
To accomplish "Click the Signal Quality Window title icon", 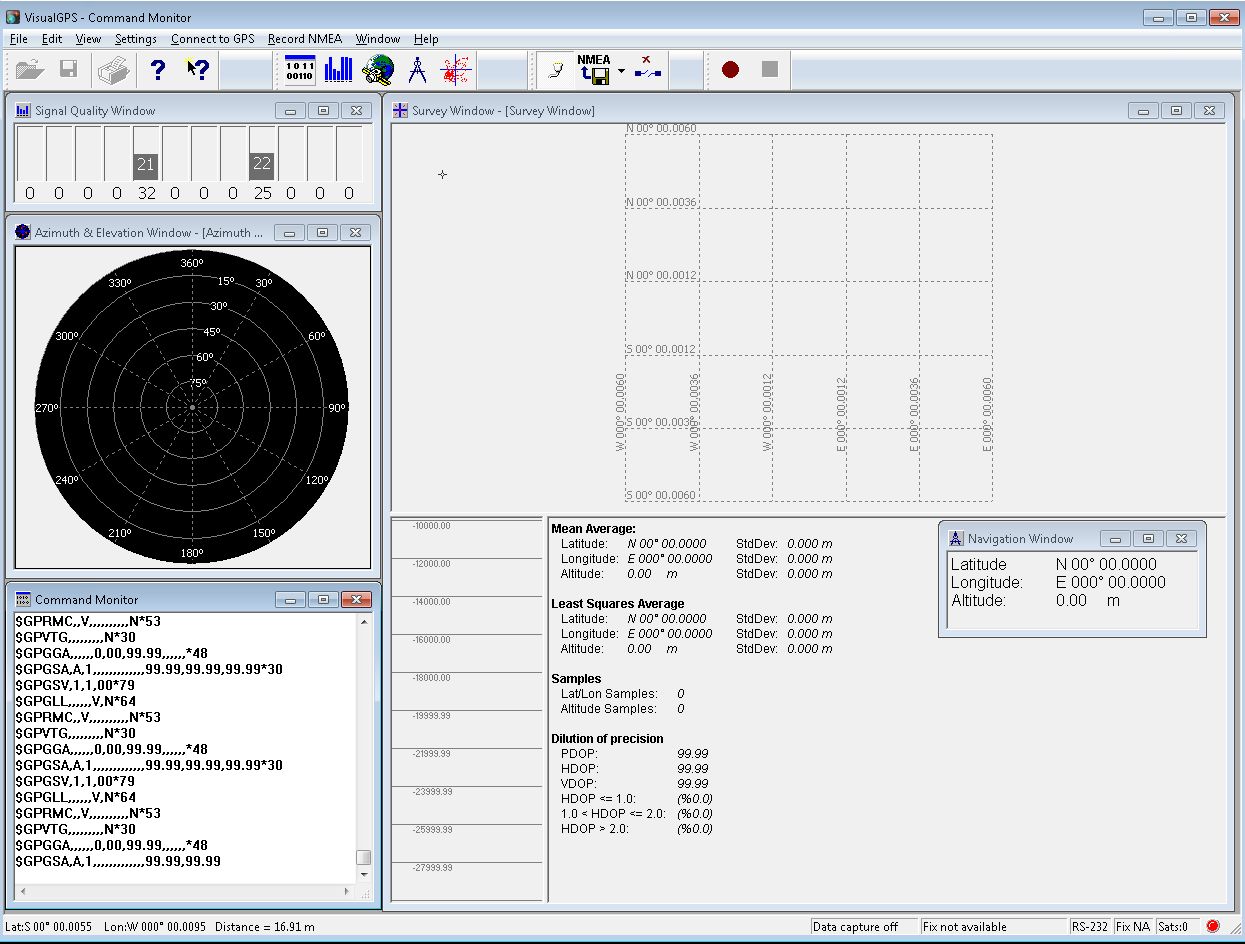I will pos(23,110).
